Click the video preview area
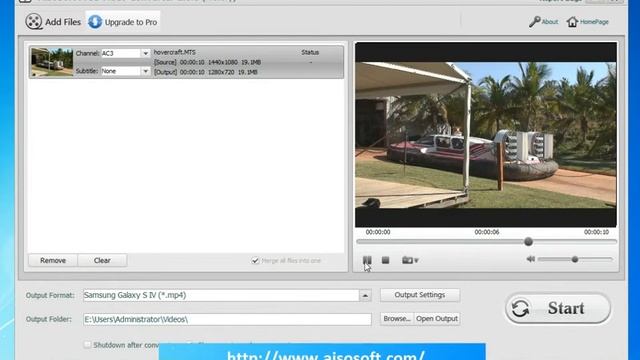The image size is (640, 360). point(486,135)
